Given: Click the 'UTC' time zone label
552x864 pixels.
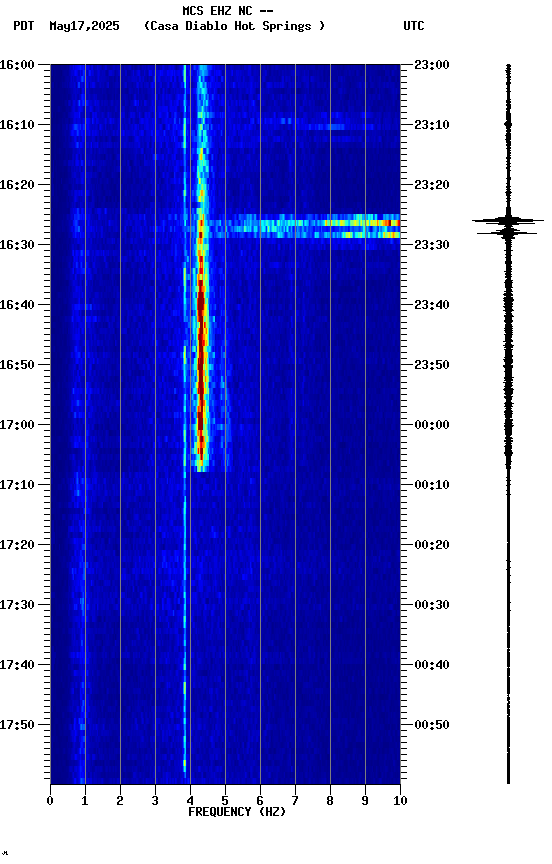Looking at the screenshot, I should tap(414, 26).
